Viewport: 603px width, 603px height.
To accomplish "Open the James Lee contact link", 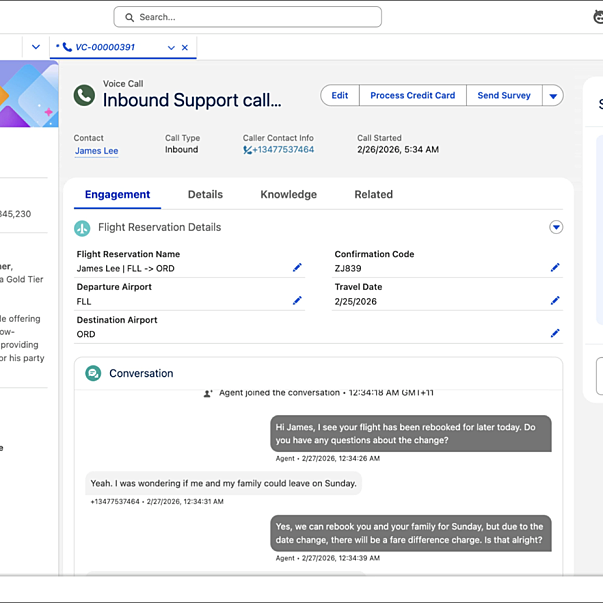I will [96, 151].
